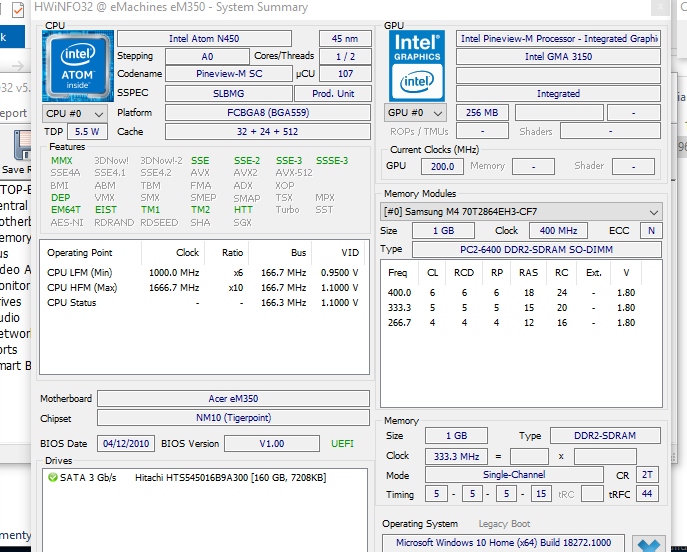Click the green SATA drive status icon
This screenshot has width=687, height=552.
click(x=53, y=477)
